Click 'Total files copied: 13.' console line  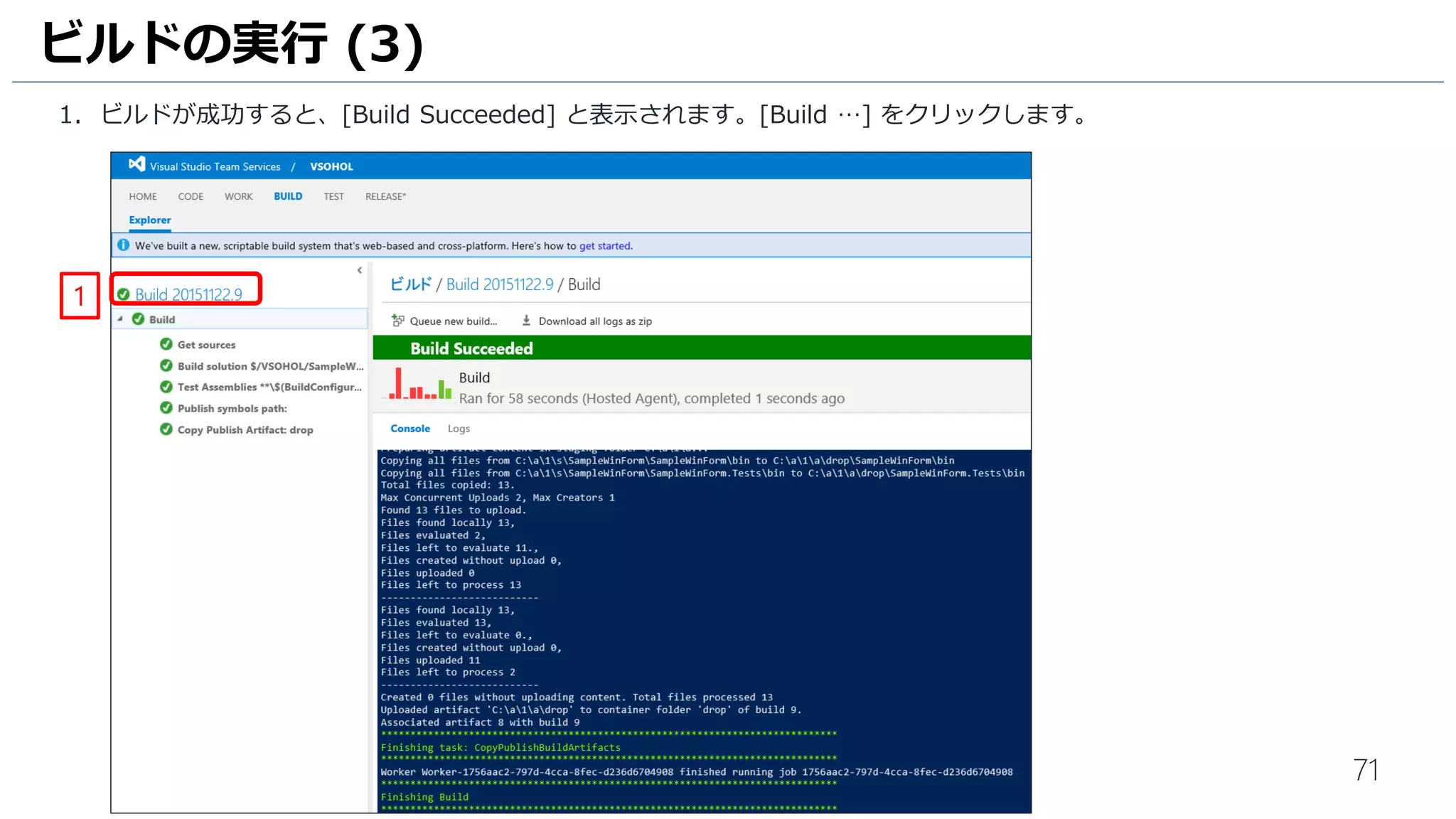[447, 486]
